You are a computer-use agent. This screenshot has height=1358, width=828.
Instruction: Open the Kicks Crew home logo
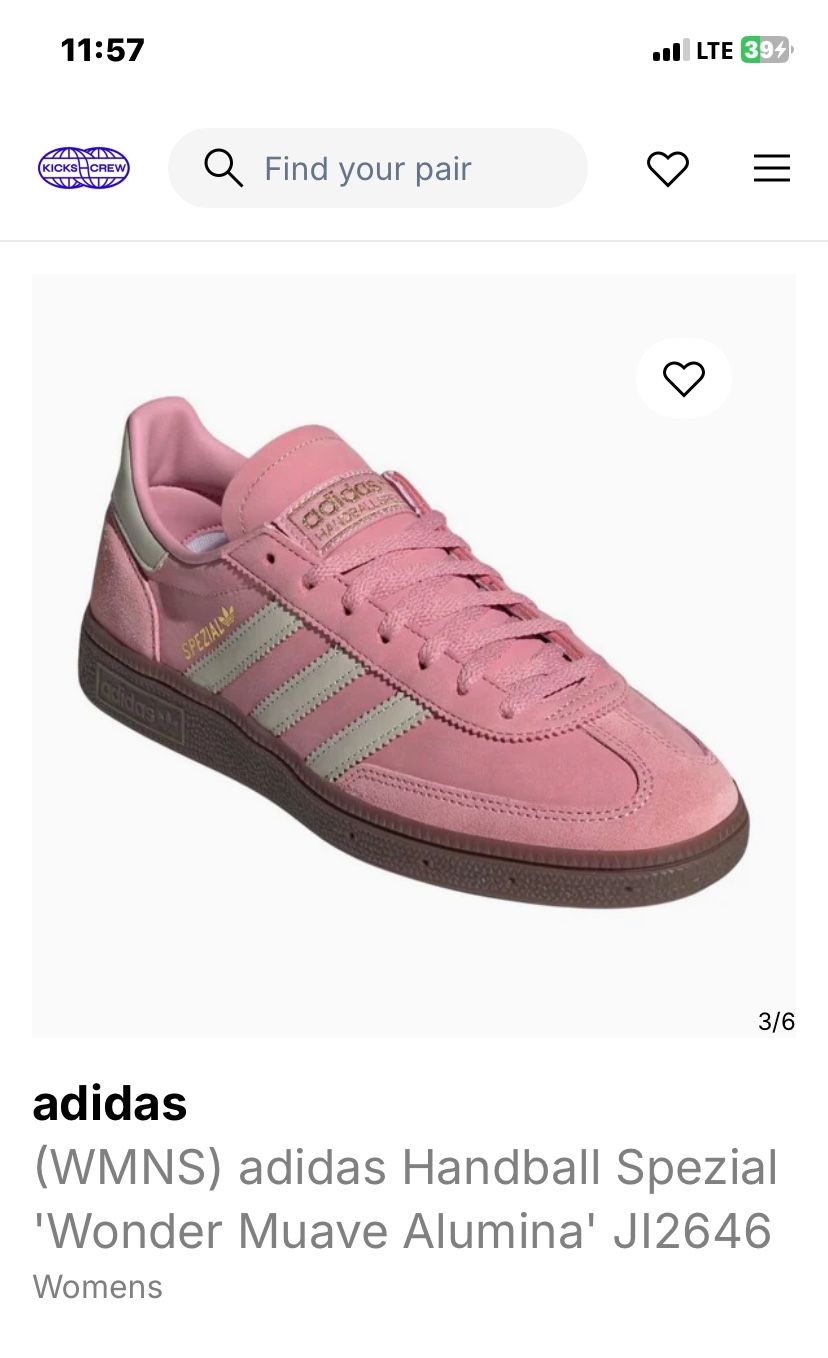[x=84, y=168]
